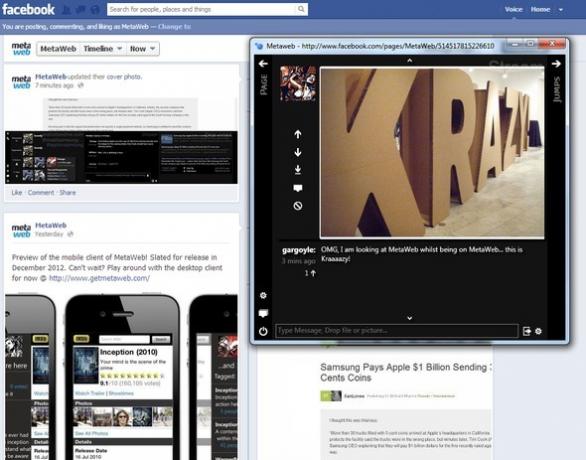Open the Timeline dropdown
586x460 pixels.
(103, 49)
